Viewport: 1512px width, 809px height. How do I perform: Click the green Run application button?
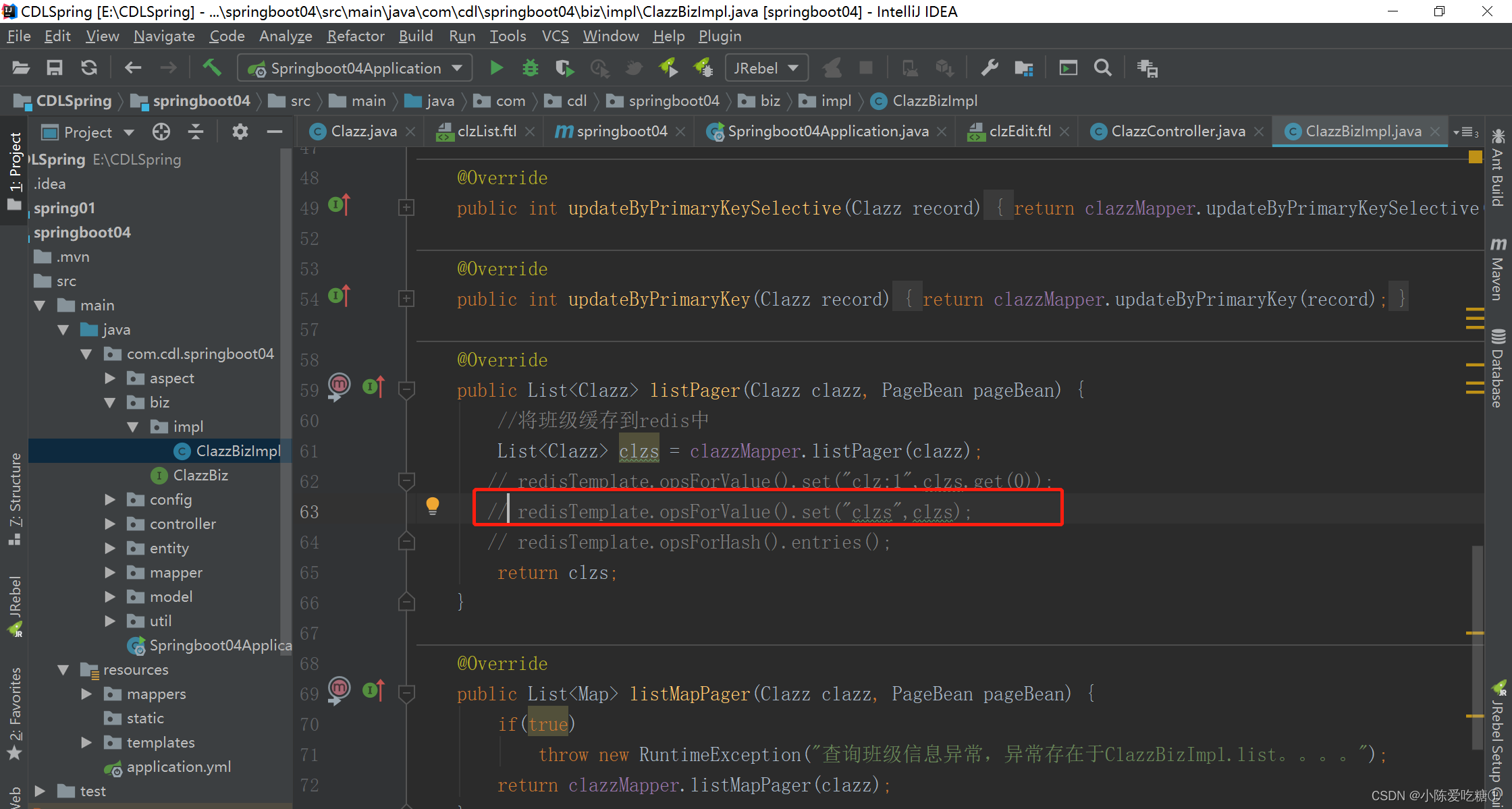pyautogui.click(x=496, y=68)
